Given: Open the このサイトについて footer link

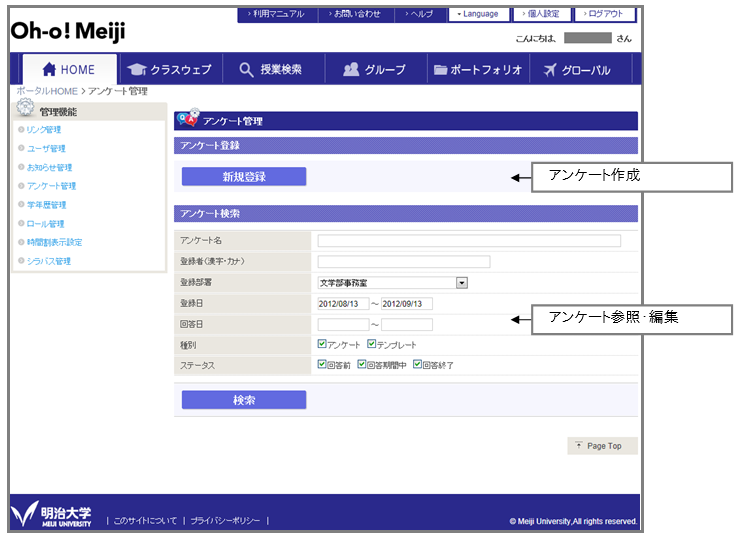Looking at the screenshot, I should 145,520.
